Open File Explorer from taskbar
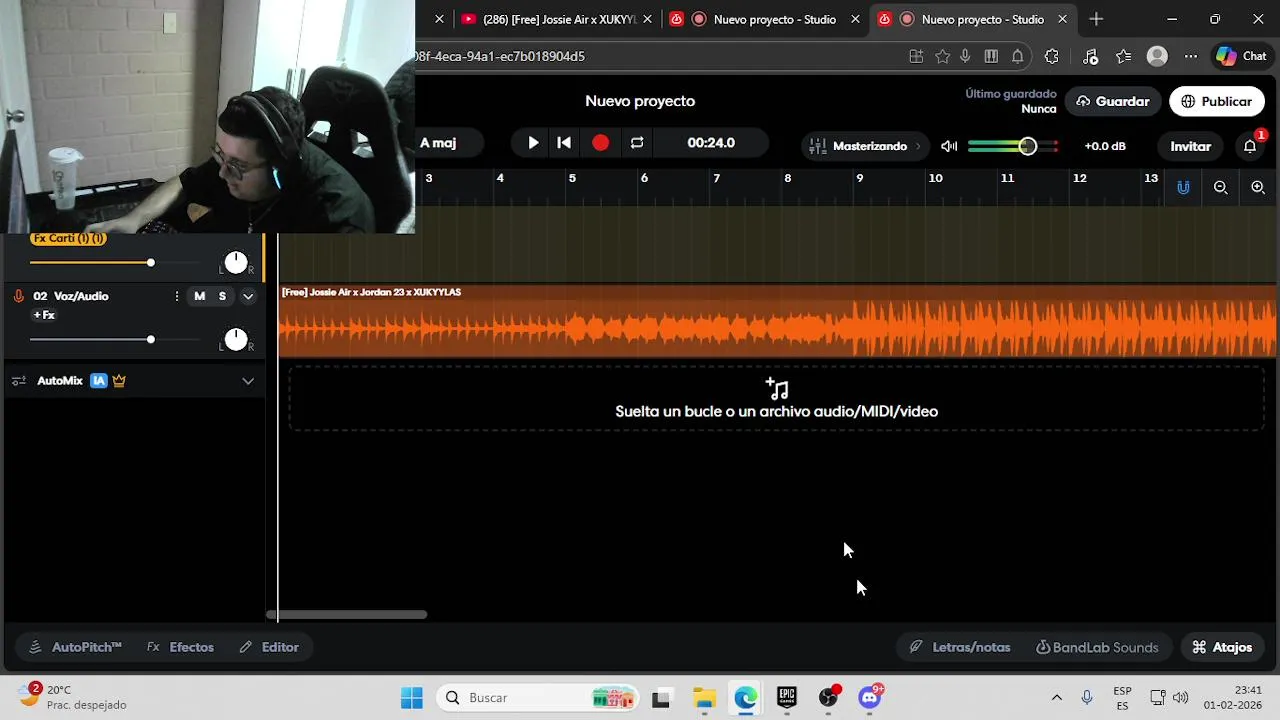This screenshot has width=1280, height=720. [704, 698]
